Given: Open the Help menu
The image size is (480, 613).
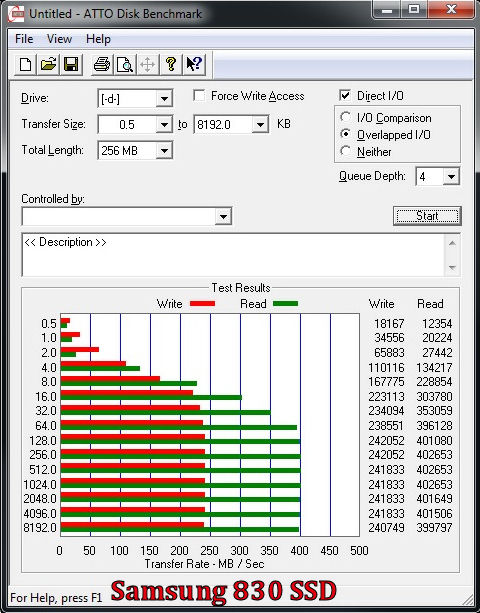Looking at the screenshot, I should click(x=98, y=39).
